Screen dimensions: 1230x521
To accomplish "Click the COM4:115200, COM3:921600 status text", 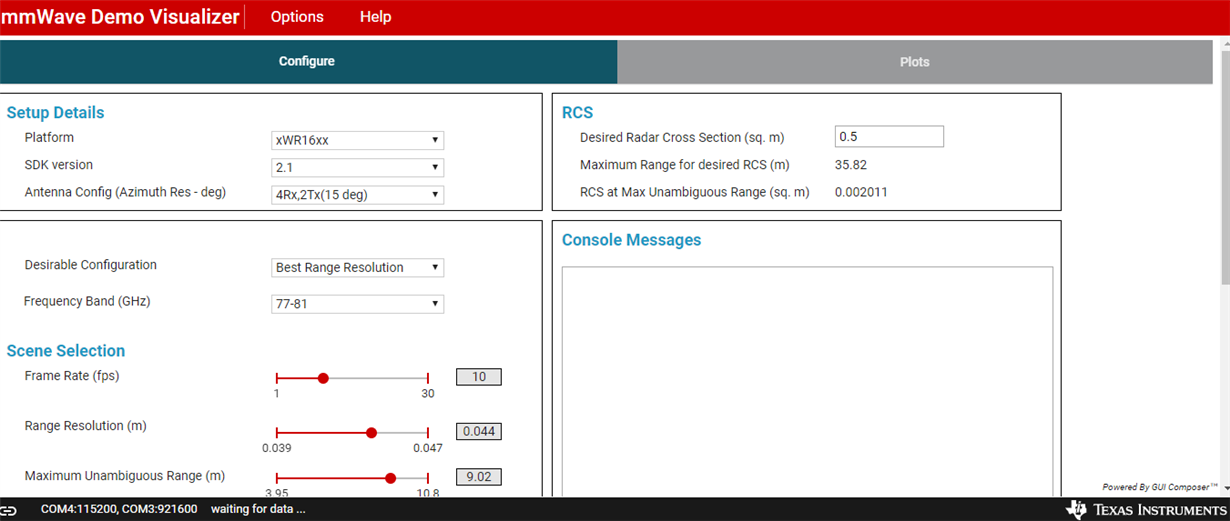I will (x=119, y=509).
